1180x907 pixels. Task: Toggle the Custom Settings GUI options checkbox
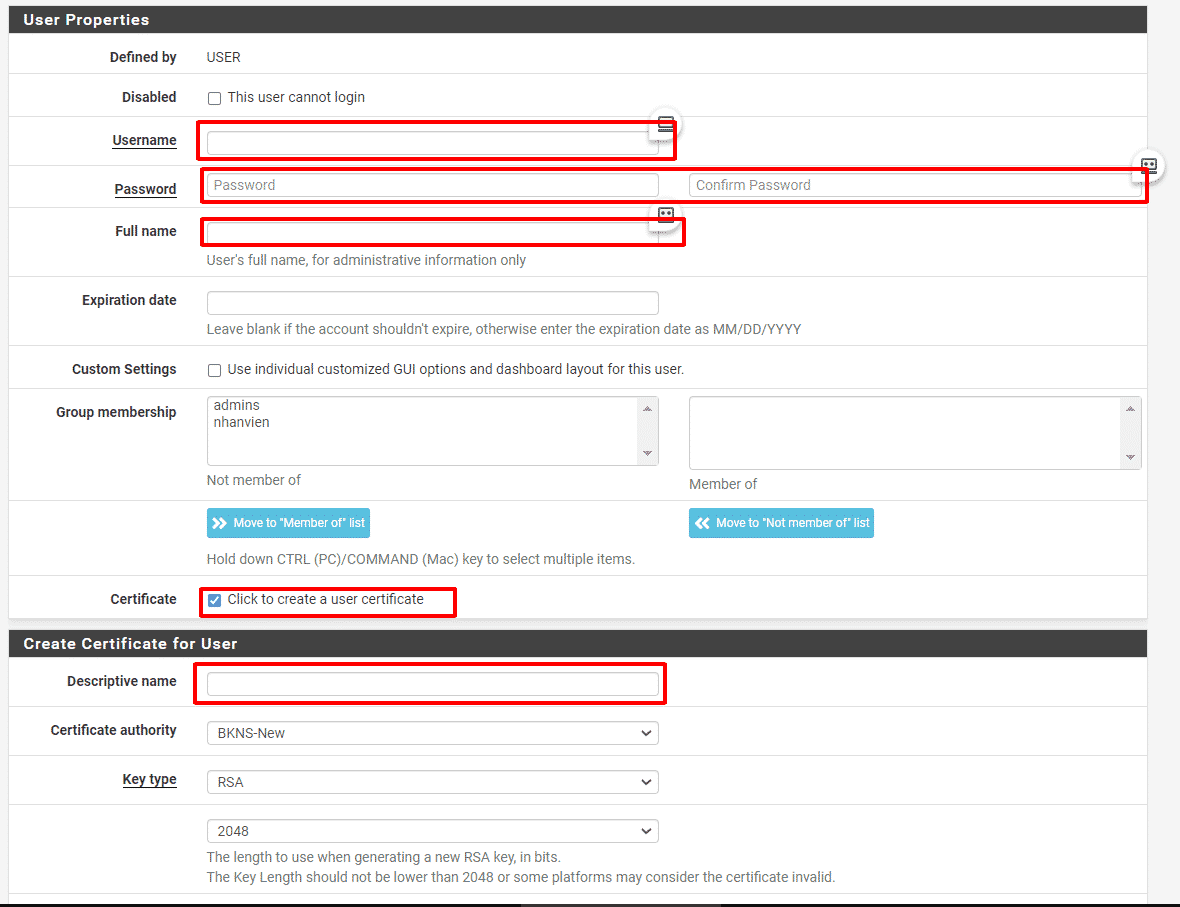pyautogui.click(x=214, y=370)
